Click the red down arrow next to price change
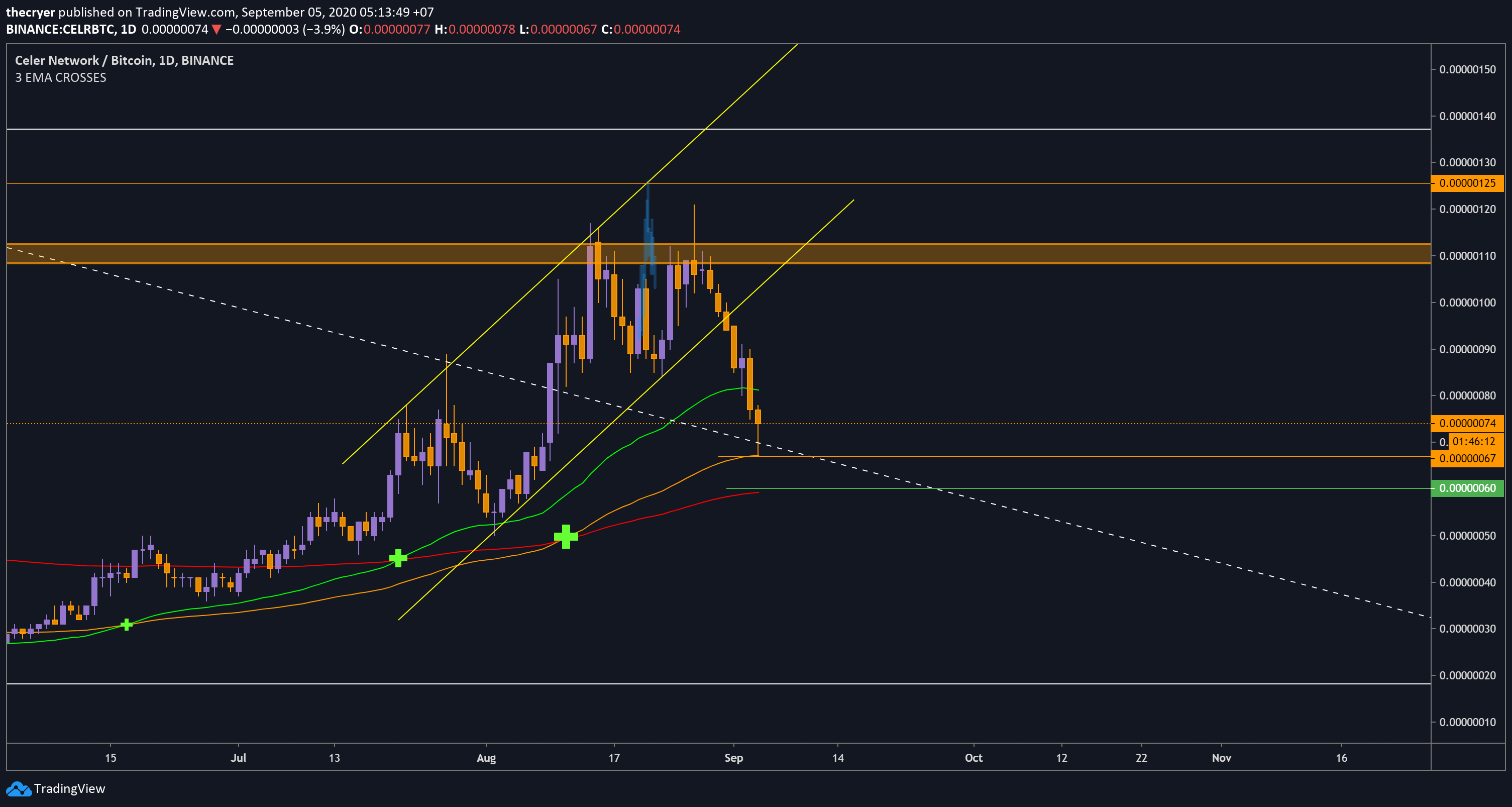The image size is (1512, 807). click(216, 29)
